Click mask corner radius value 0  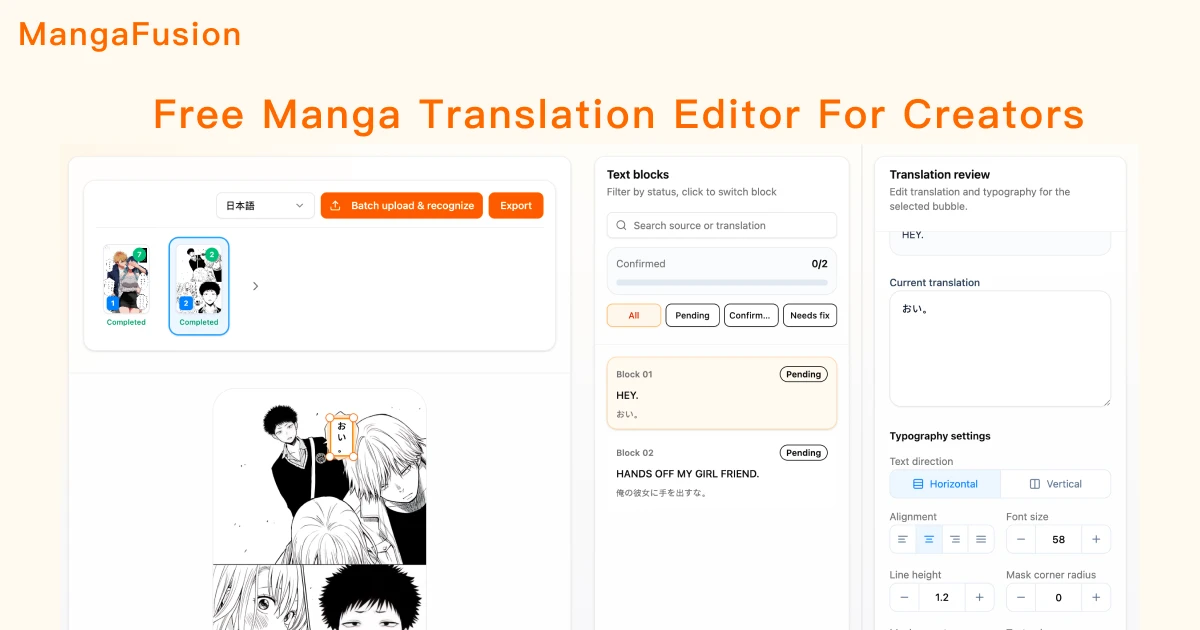[x=1059, y=597]
